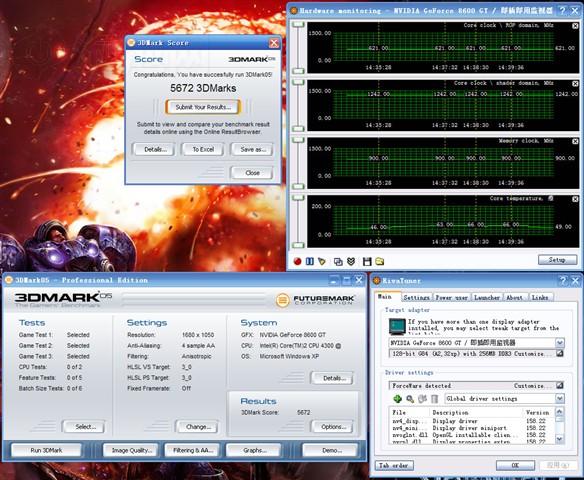Click the grayed palette icon in Driver settings
This screenshot has width=584, height=480.
[422, 399]
